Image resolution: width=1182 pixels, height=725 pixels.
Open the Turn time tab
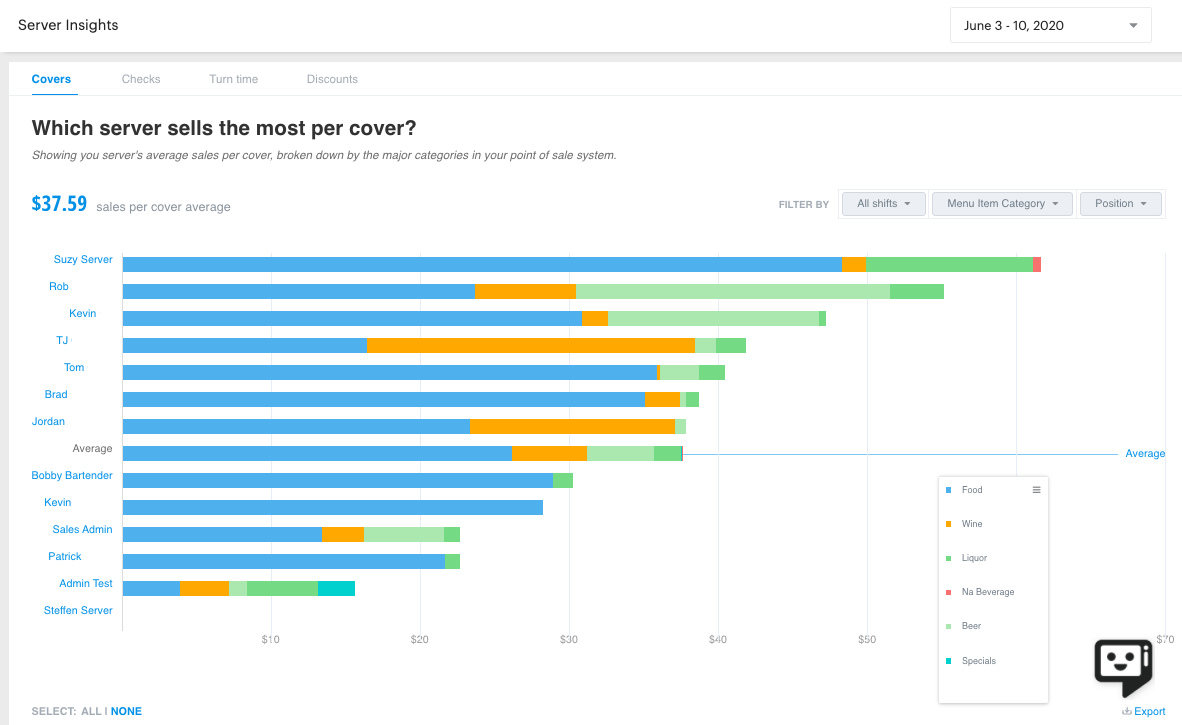(233, 79)
